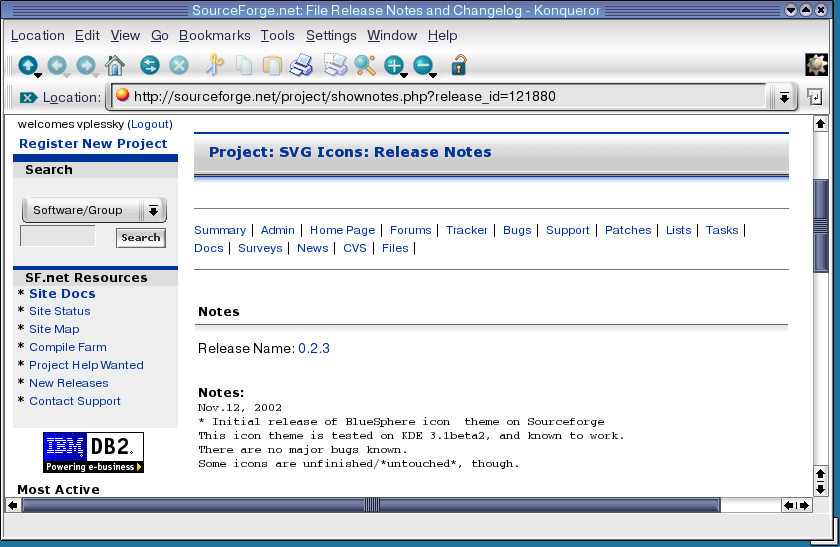Open the Support link

point(567,230)
